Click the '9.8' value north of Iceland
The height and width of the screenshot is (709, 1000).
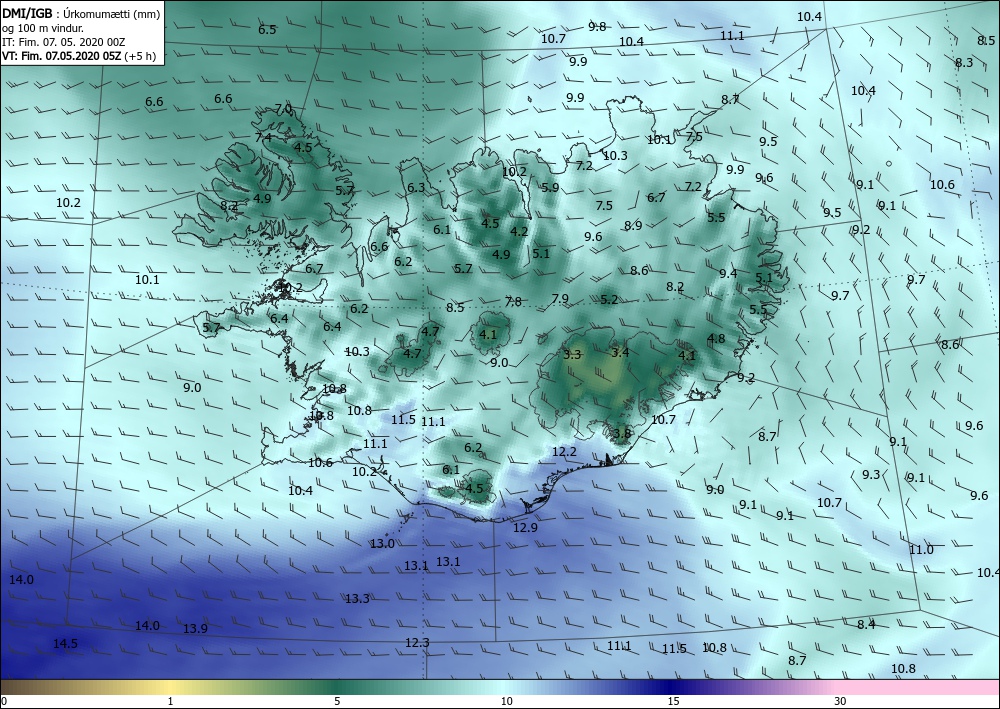point(597,26)
